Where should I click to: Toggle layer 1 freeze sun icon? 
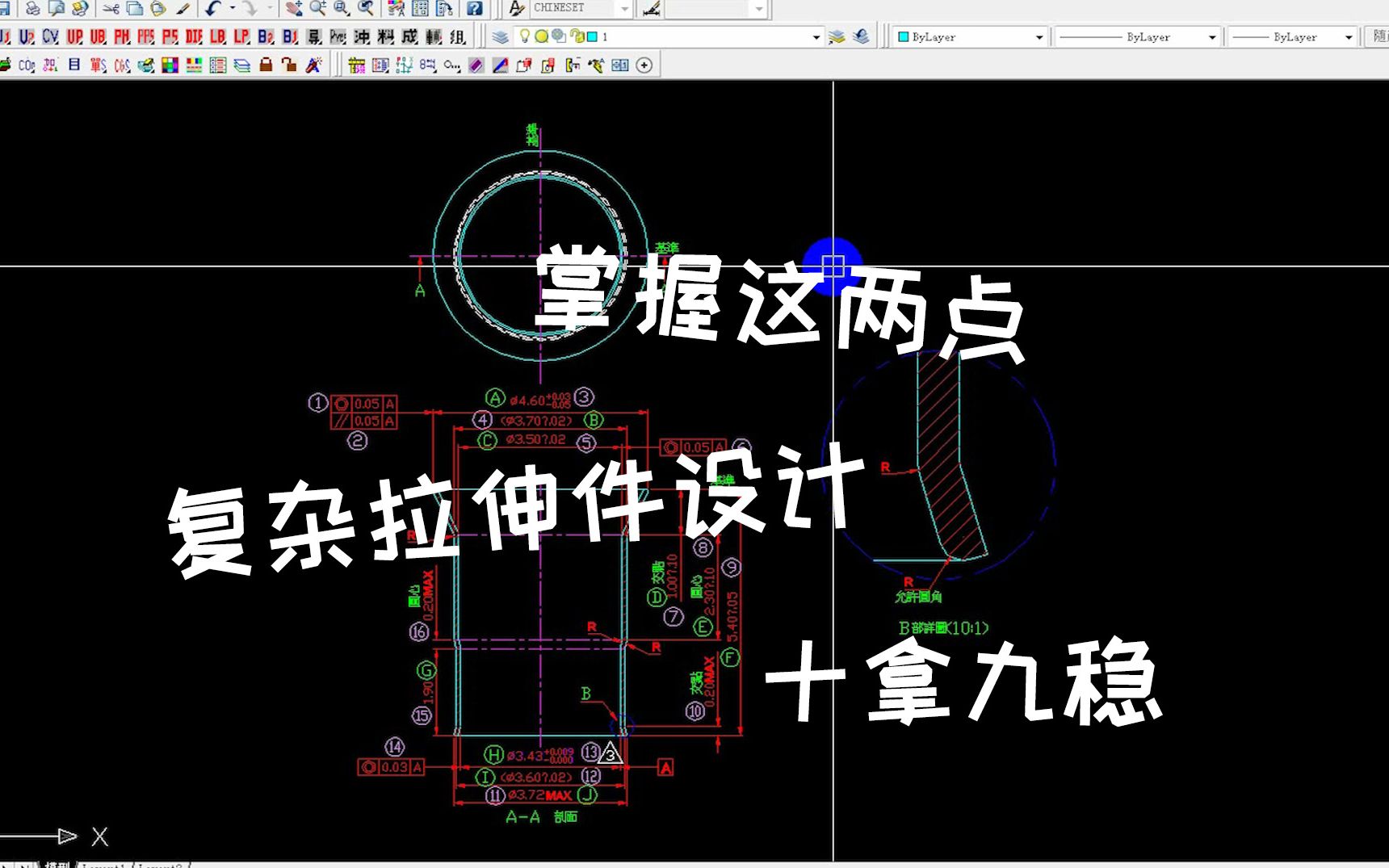click(x=541, y=36)
